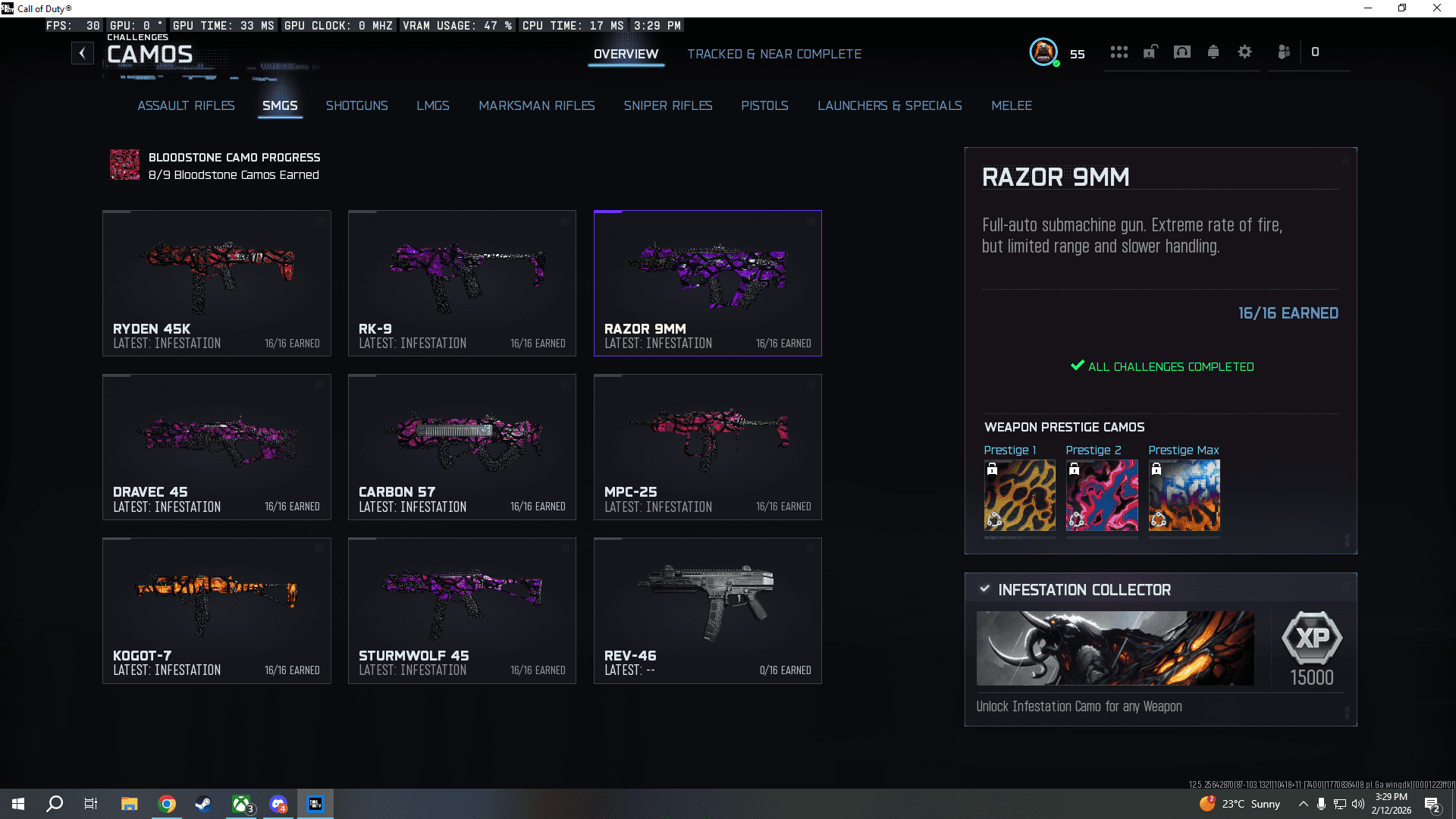Open the social friends icon
The image size is (1456, 819).
[x=1284, y=52]
